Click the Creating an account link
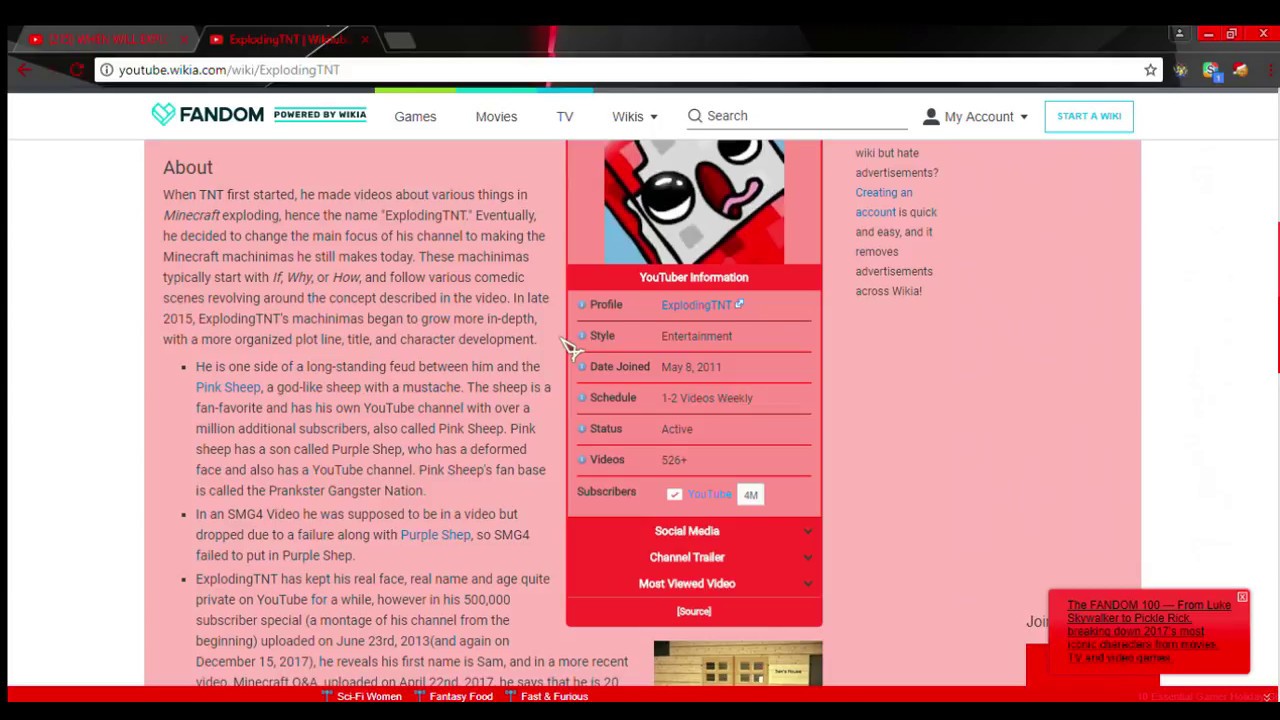Image resolution: width=1280 pixels, height=720 pixels. point(884,202)
